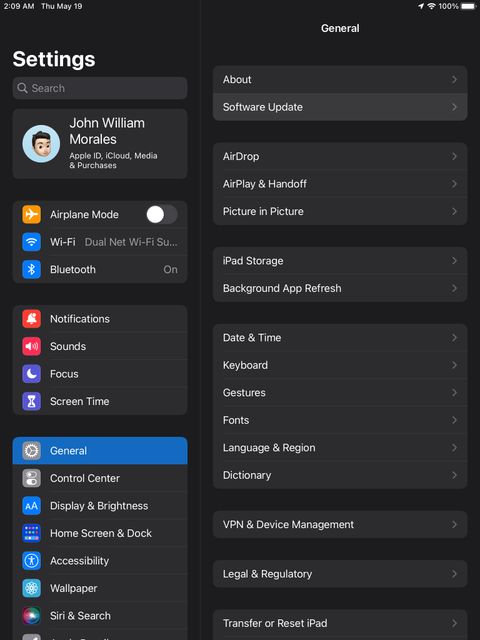Image resolution: width=480 pixels, height=640 pixels.
Task: Open the Software Update chevron
Action: 454,107
